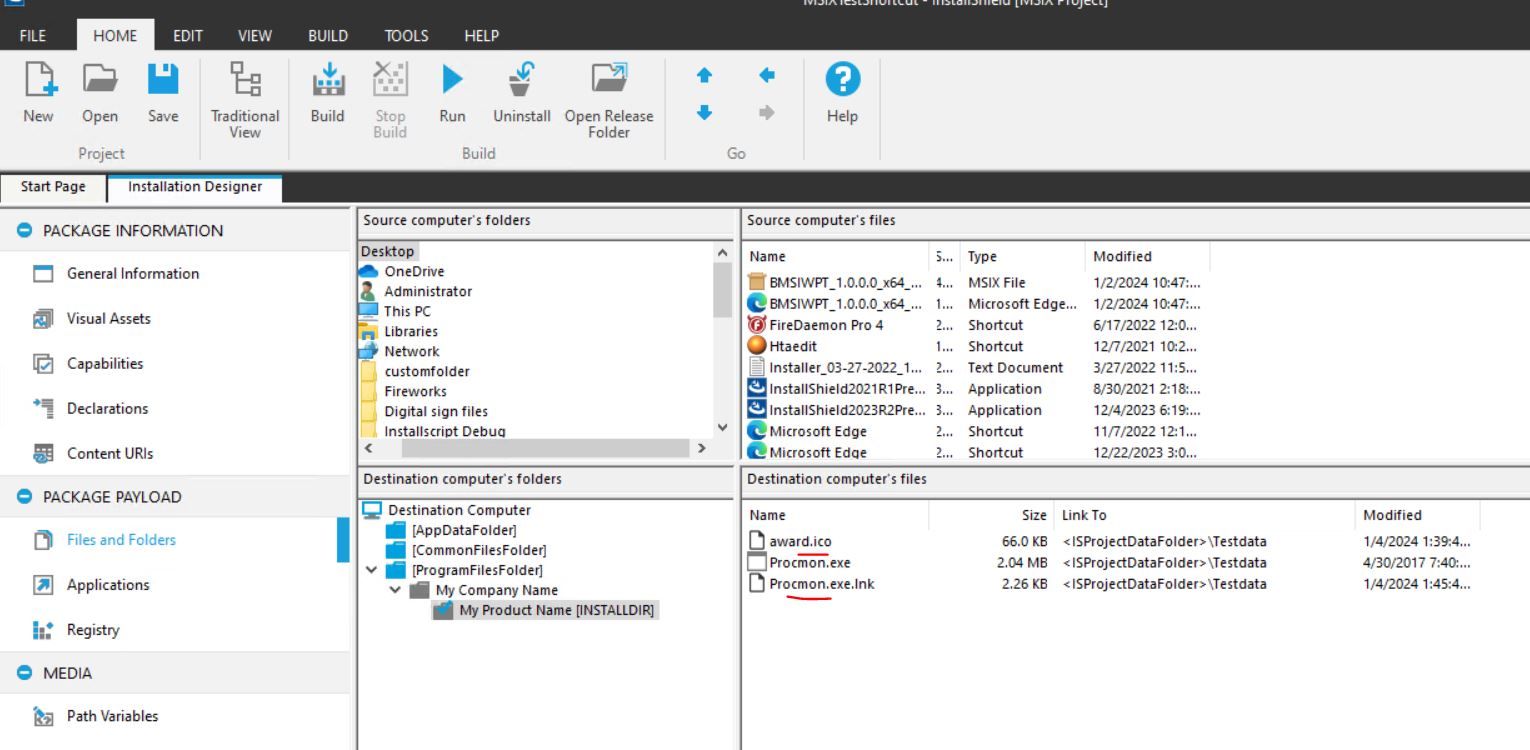The width and height of the screenshot is (1530, 750).
Task: Collapse the ProgramFilesFolder tree node
Action: coord(372,570)
